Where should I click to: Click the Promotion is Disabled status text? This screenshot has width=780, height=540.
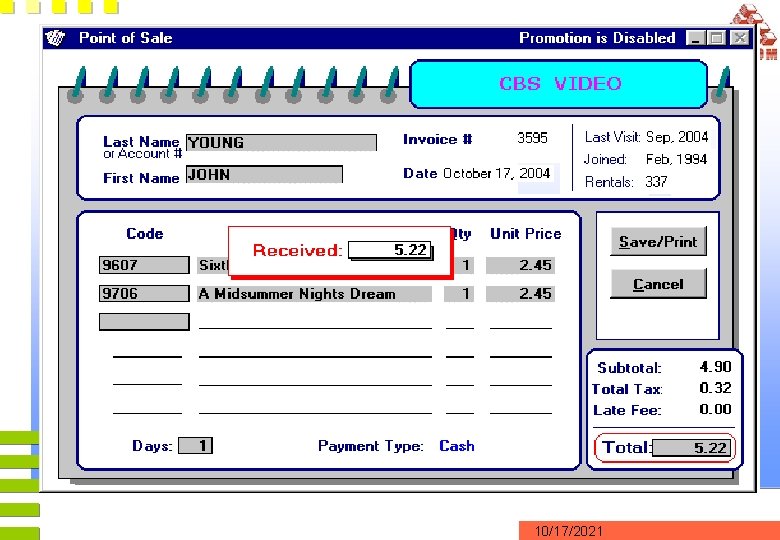tap(597, 38)
